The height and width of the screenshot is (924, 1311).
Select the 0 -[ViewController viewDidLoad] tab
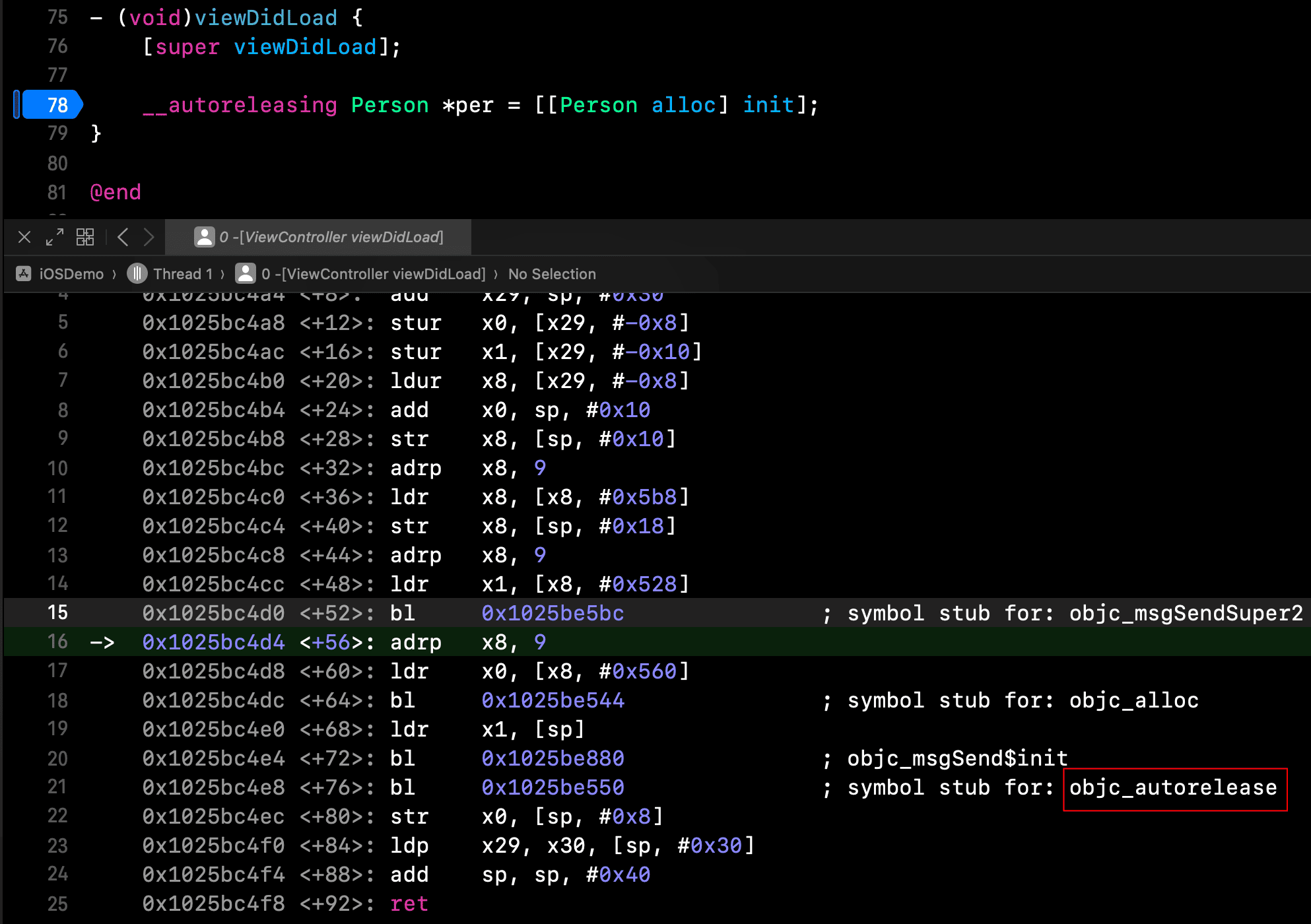pyautogui.click(x=319, y=237)
